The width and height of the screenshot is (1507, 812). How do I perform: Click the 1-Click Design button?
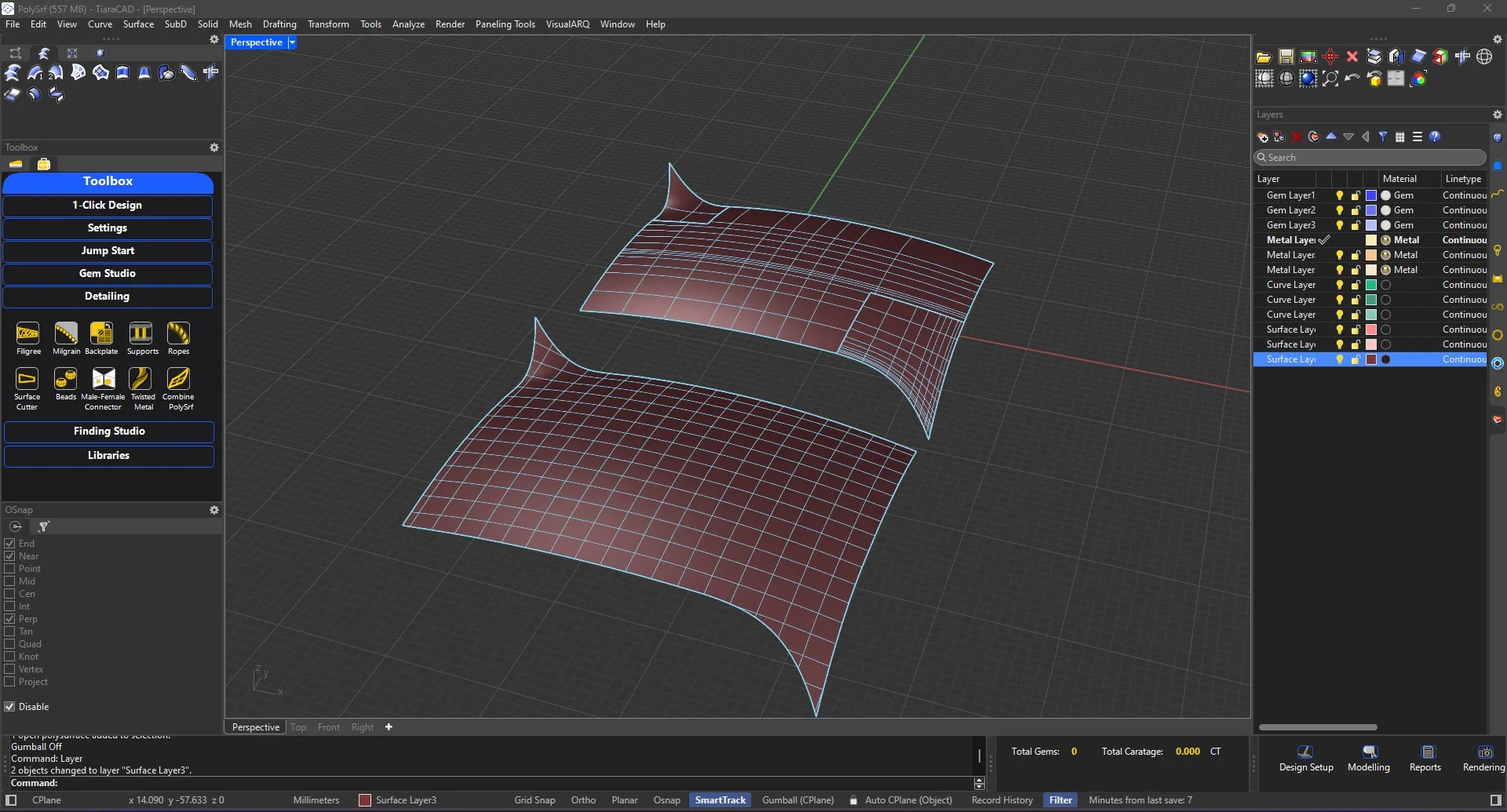pyautogui.click(x=108, y=206)
